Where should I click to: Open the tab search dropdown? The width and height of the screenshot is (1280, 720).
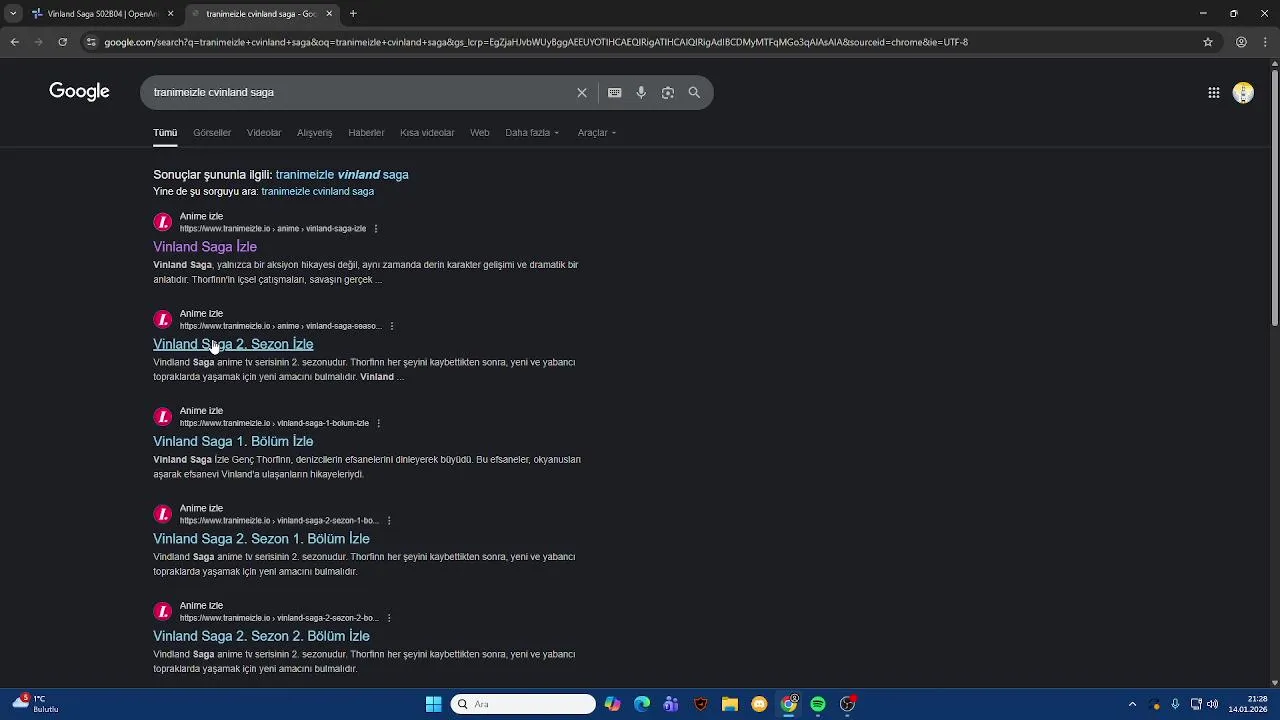[13, 14]
